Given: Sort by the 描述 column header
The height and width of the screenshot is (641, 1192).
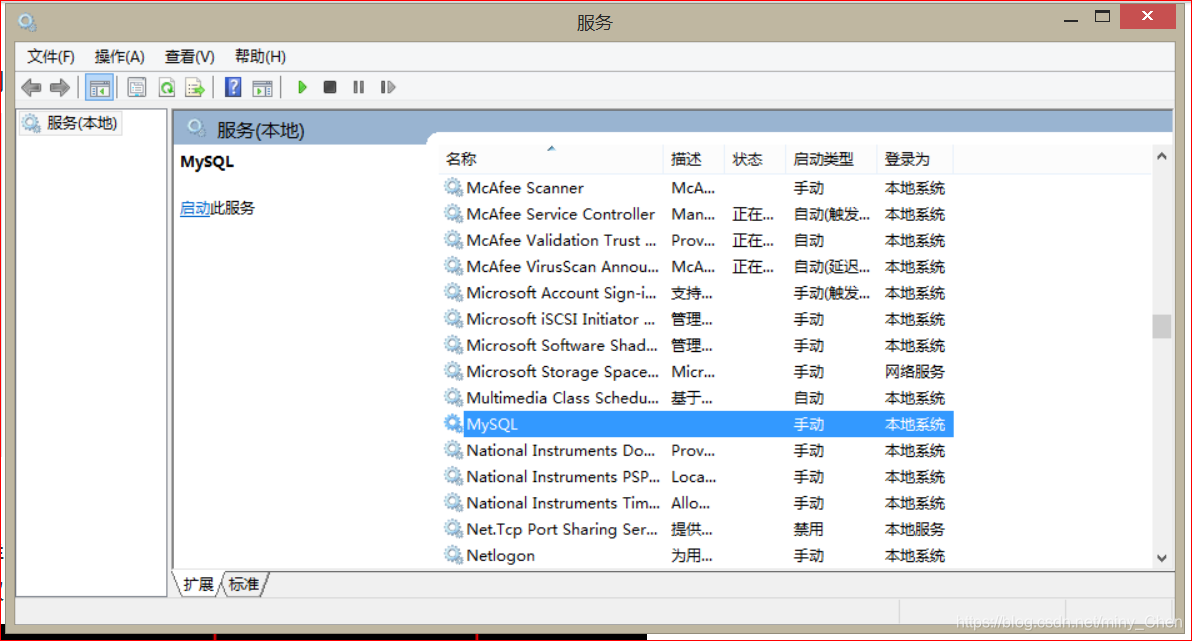Looking at the screenshot, I should (x=693, y=159).
